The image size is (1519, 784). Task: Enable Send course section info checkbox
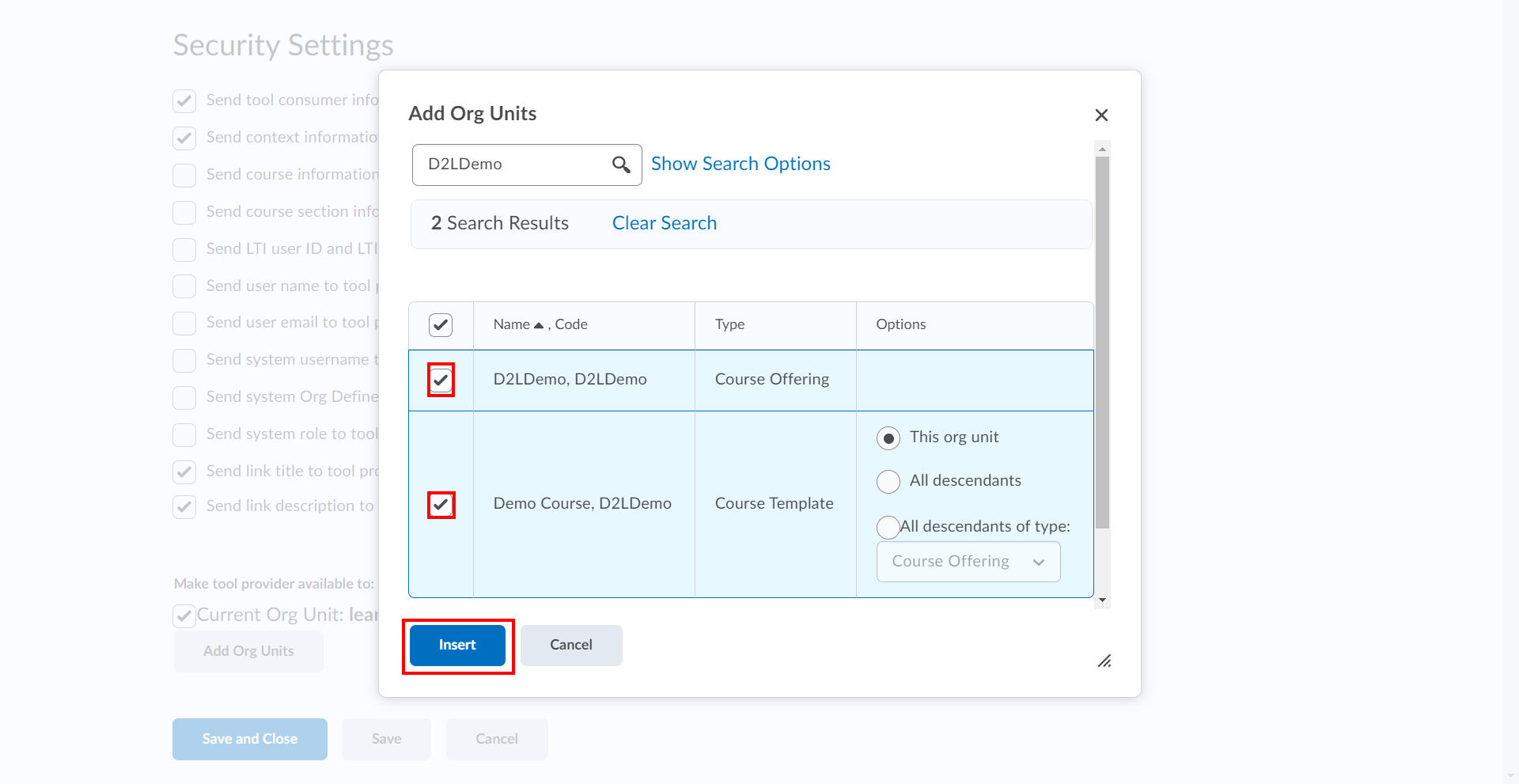[x=184, y=213]
